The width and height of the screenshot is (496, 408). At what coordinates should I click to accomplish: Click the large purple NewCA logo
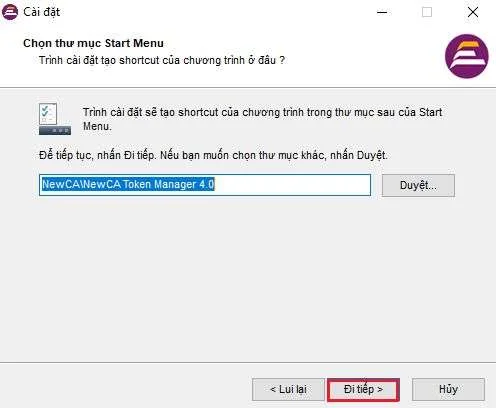(467, 56)
